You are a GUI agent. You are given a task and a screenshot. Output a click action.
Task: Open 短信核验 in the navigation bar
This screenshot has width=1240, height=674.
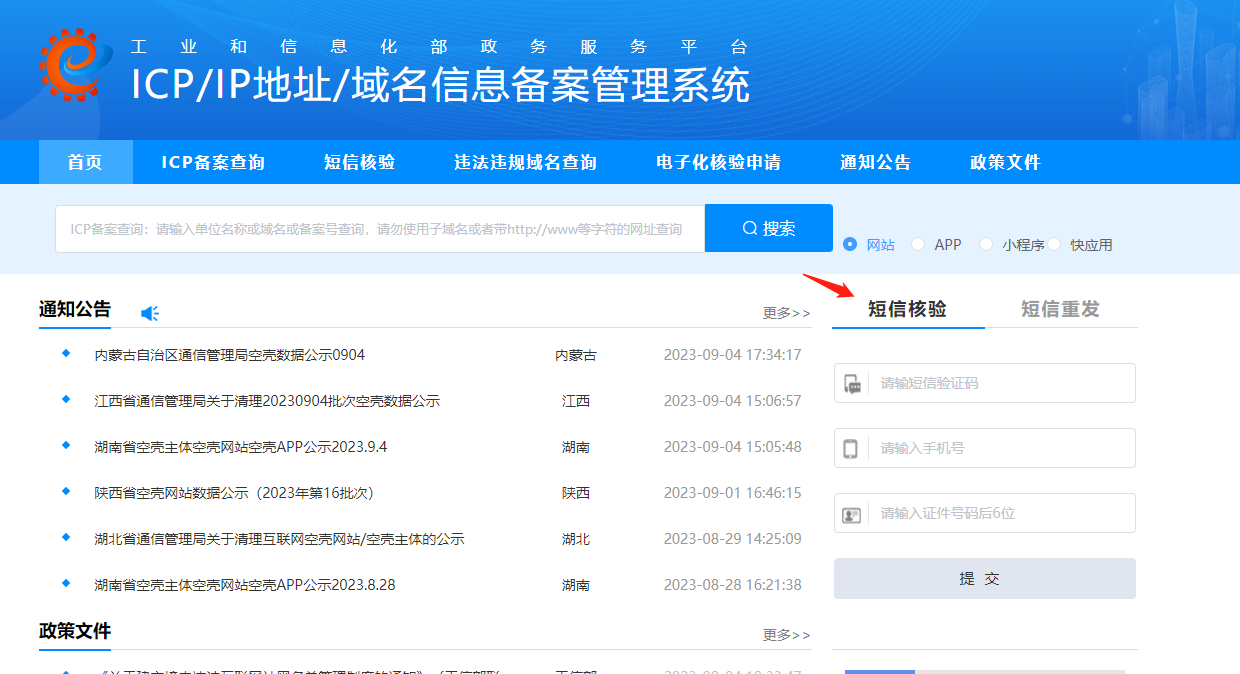click(360, 162)
